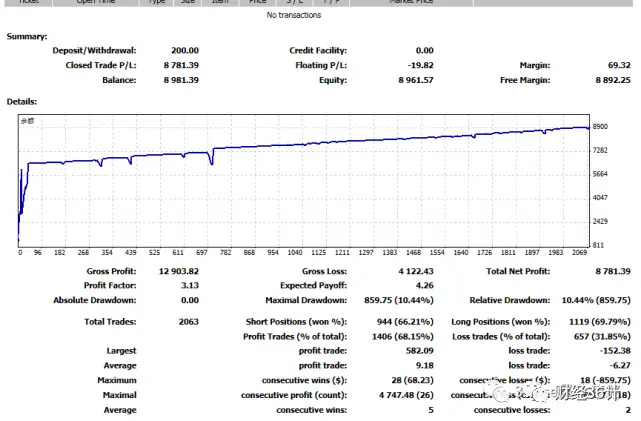
Task: Click average consecutive losses value 2
Action: (x=628, y=410)
